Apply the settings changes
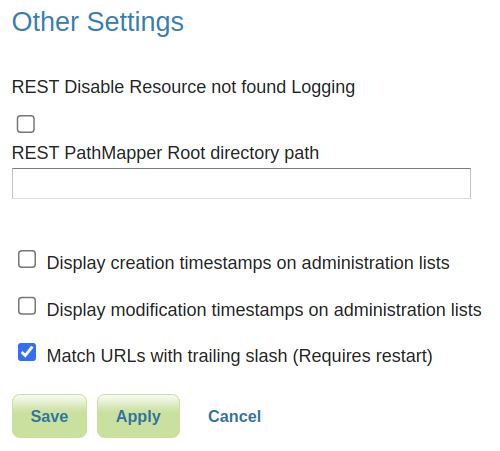This screenshot has width=500, height=451. 138,416
